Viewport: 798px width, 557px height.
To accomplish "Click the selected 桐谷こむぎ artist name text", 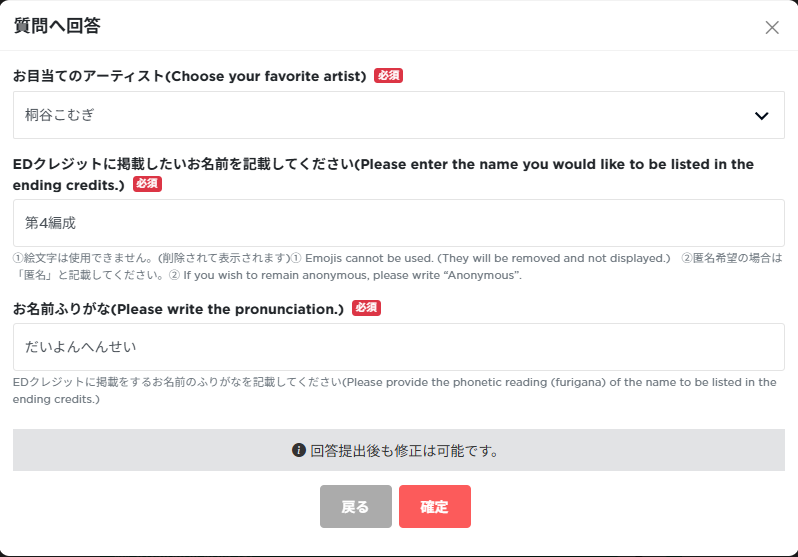I will click(x=60, y=115).
